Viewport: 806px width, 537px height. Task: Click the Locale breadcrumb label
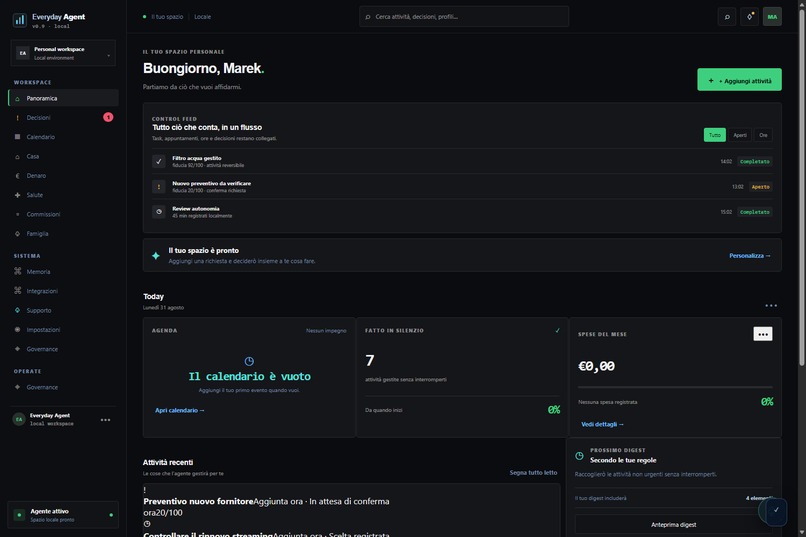pyautogui.click(x=203, y=17)
